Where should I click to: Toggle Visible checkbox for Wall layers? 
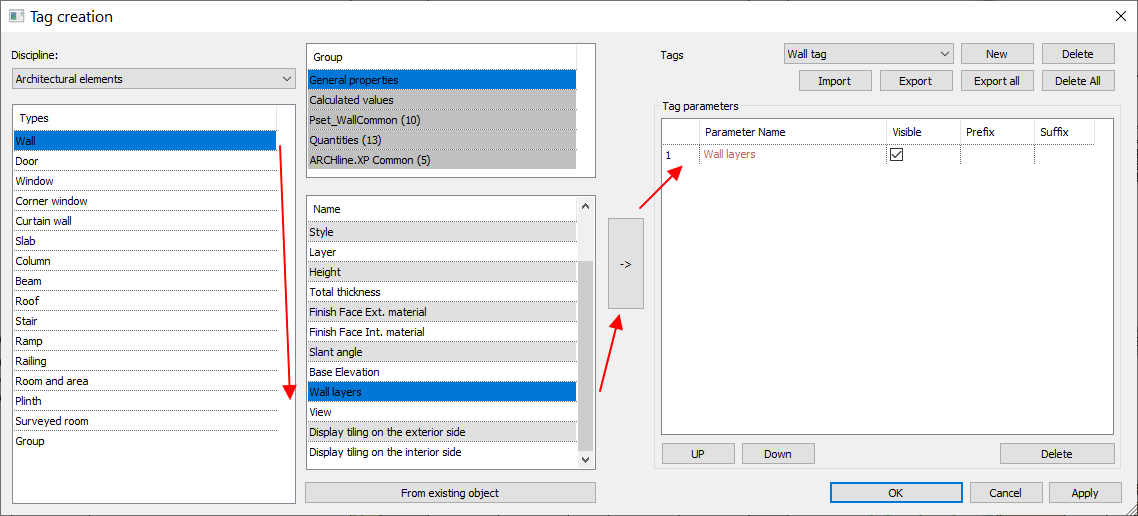coord(896,155)
